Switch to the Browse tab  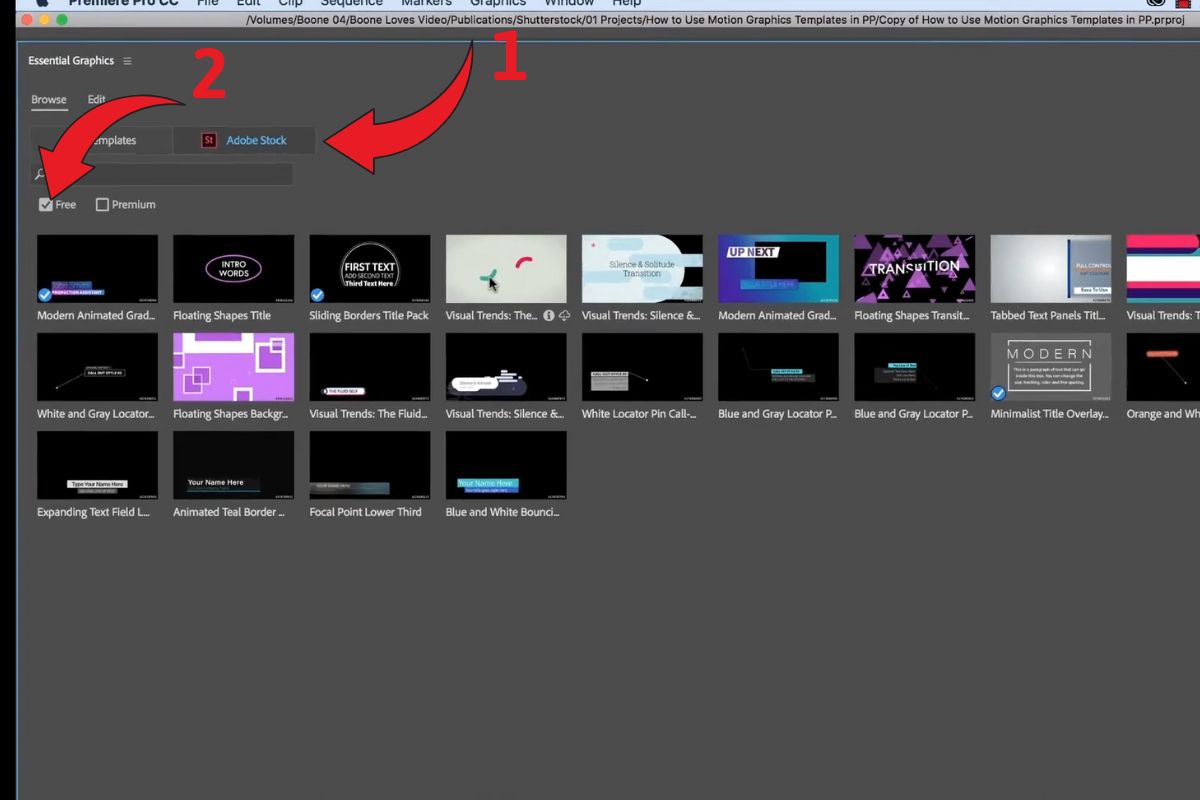point(49,100)
